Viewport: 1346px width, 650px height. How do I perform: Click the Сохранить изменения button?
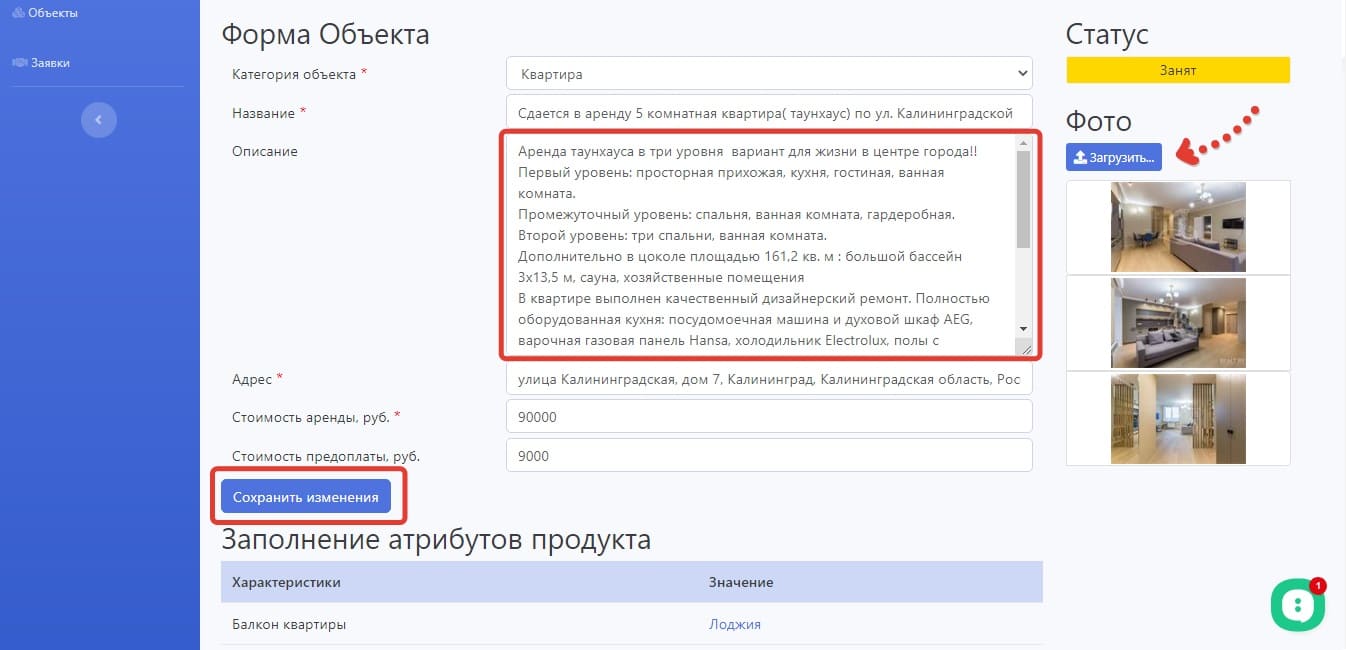(305, 497)
